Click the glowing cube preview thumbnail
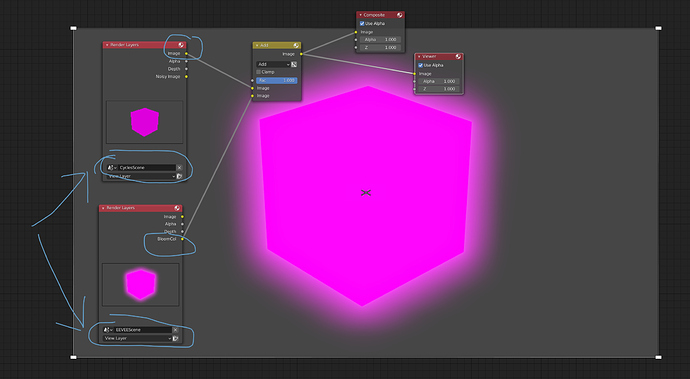Image resolution: width=690 pixels, height=379 pixels. coord(140,284)
